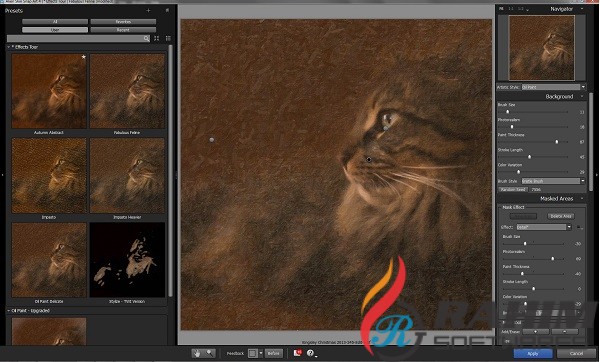Show Favorites presets filter
This screenshot has width=600, height=362.
(x=123, y=22)
